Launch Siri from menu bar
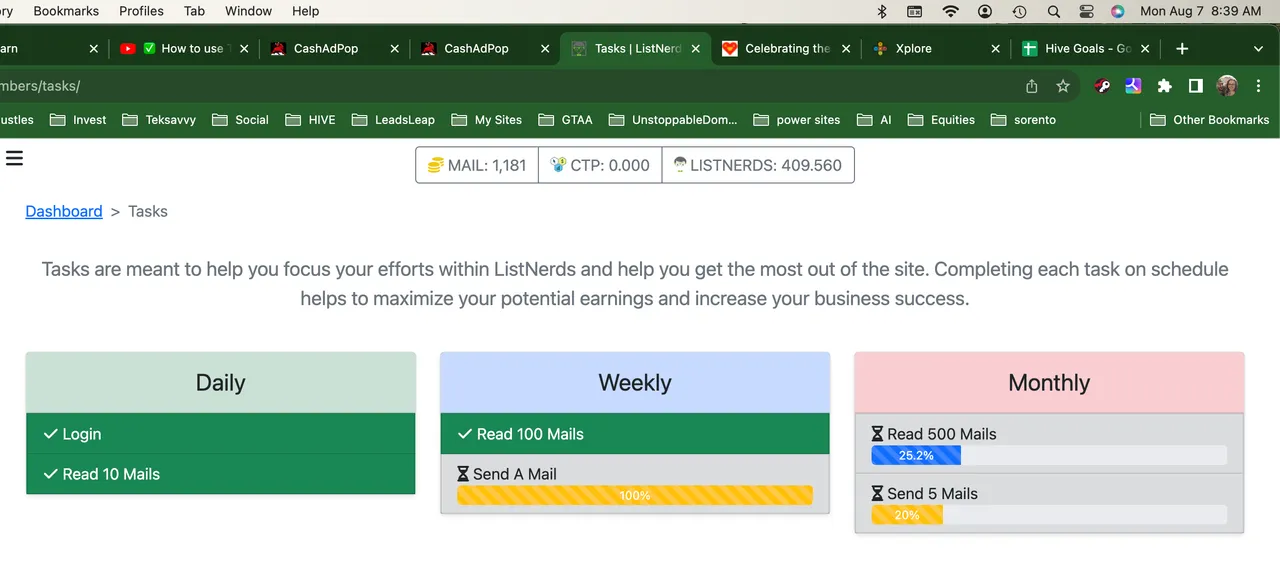Image resolution: width=1280 pixels, height=579 pixels. click(1118, 11)
